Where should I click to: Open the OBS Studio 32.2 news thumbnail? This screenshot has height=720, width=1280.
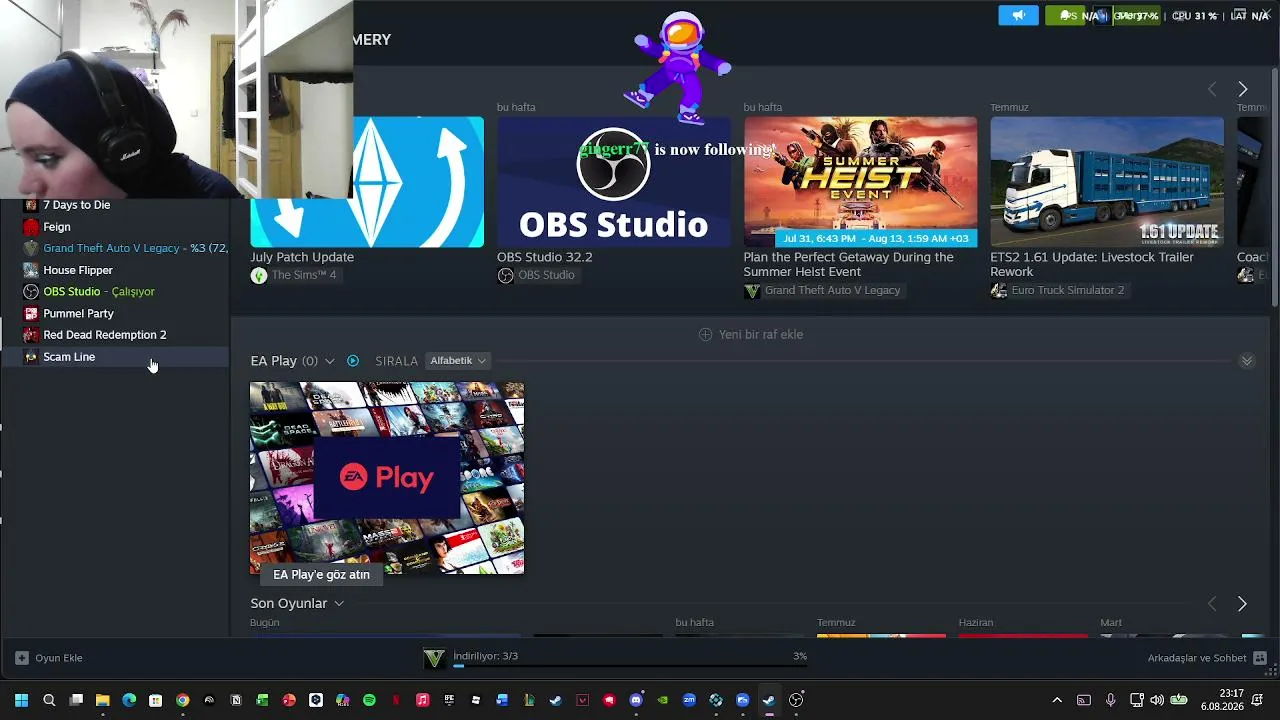(614, 182)
